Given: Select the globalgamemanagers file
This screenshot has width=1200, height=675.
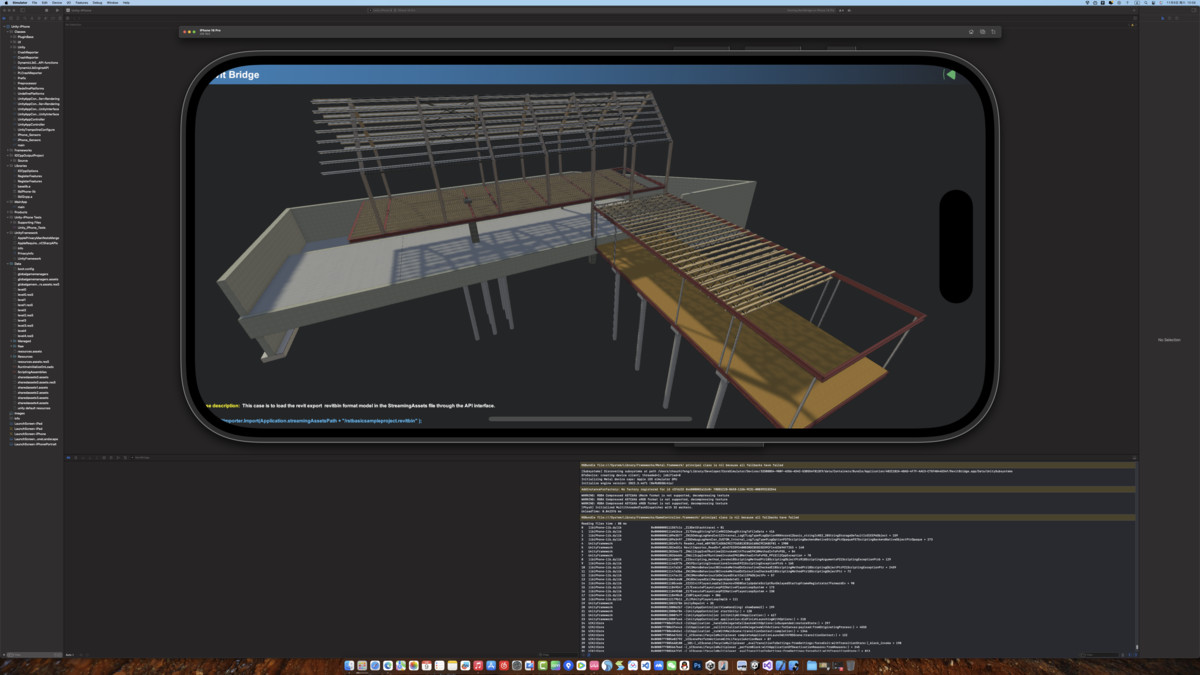Looking at the screenshot, I should click(x=32, y=274).
